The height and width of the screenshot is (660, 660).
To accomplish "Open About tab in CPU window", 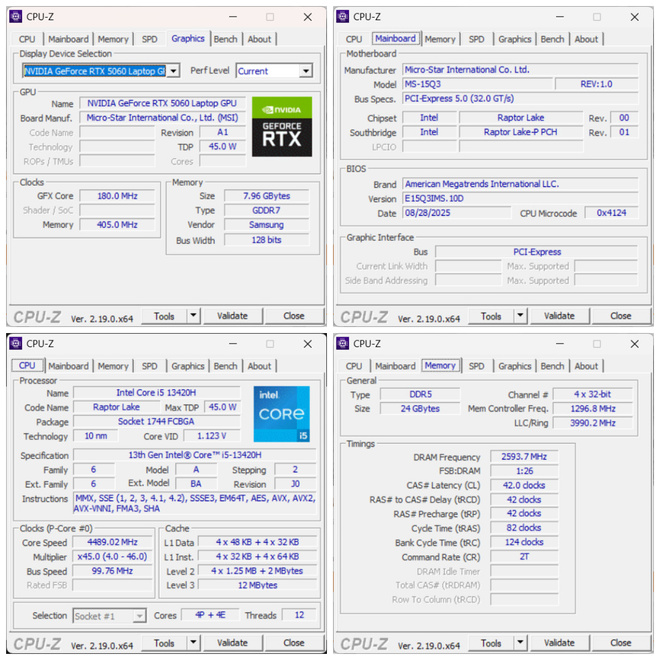I will [259, 366].
